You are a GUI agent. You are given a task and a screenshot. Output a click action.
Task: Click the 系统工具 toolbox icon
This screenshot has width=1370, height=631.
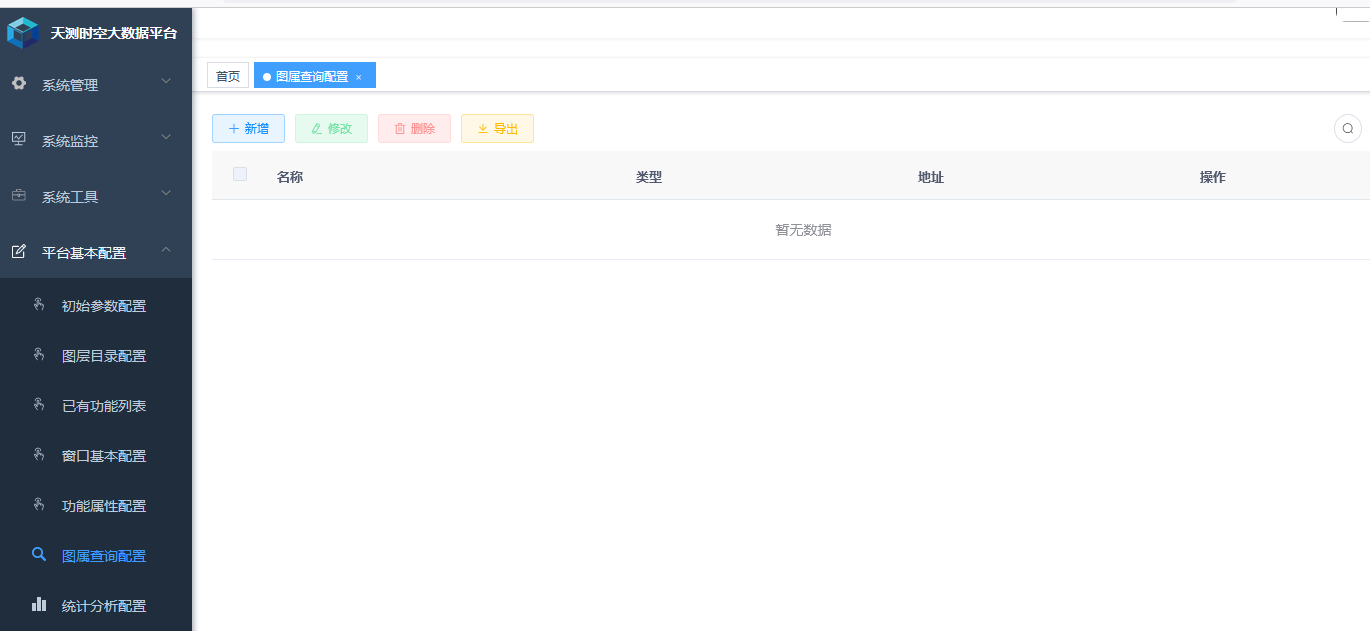pyautogui.click(x=19, y=195)
